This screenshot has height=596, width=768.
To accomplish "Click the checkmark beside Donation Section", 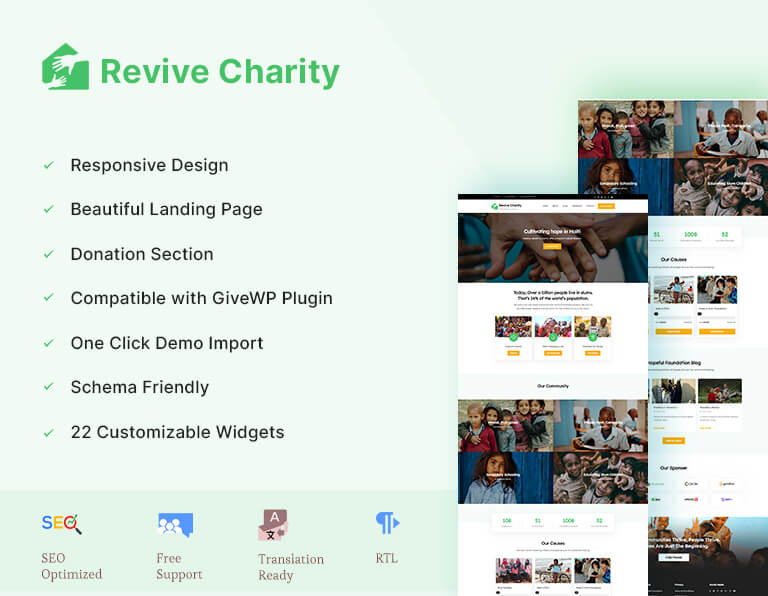I will coord(48,254).
